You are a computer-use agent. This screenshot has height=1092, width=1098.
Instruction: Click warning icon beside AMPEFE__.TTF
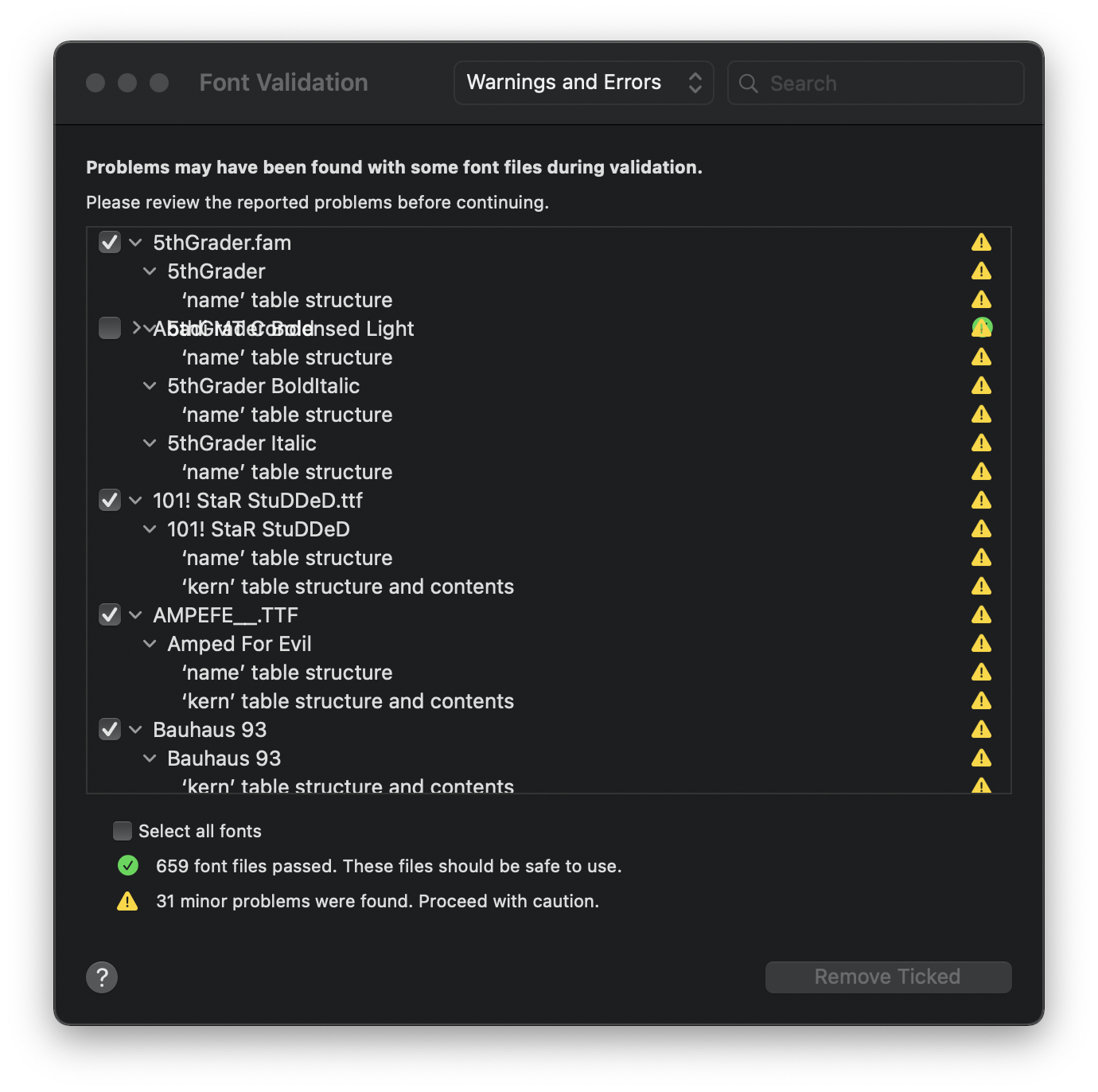pos(981,615)
